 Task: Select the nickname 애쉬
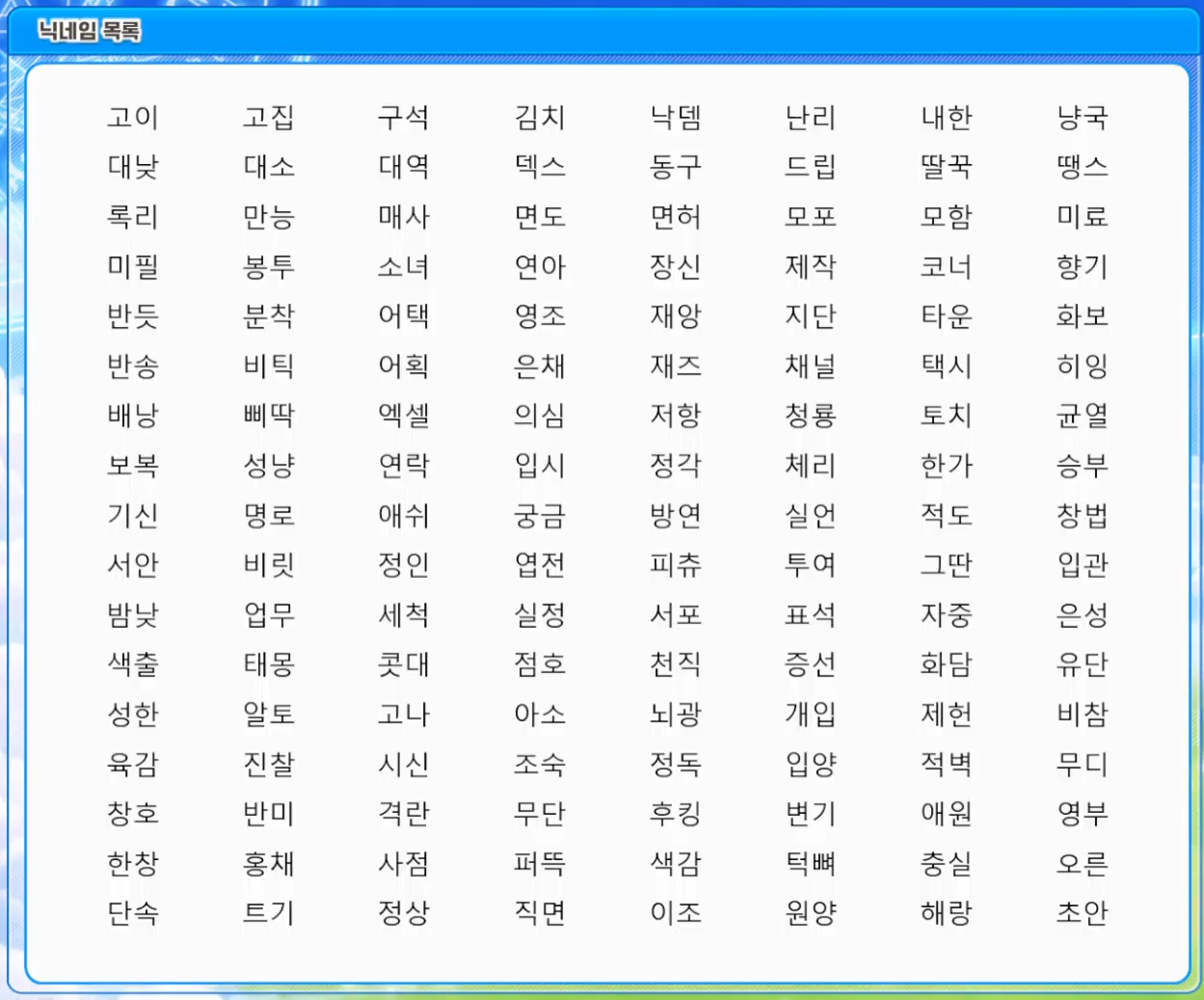tap(404, 515)
